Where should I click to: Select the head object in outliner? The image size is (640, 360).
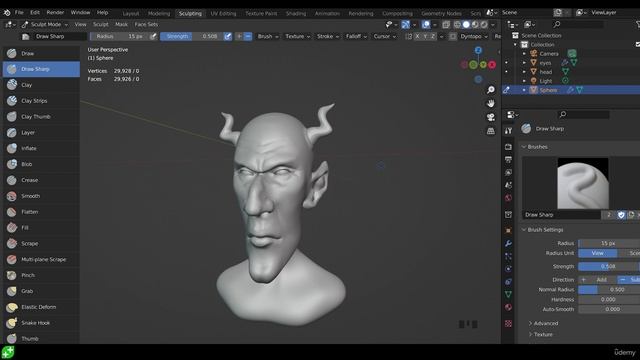[x=545, y=72]
